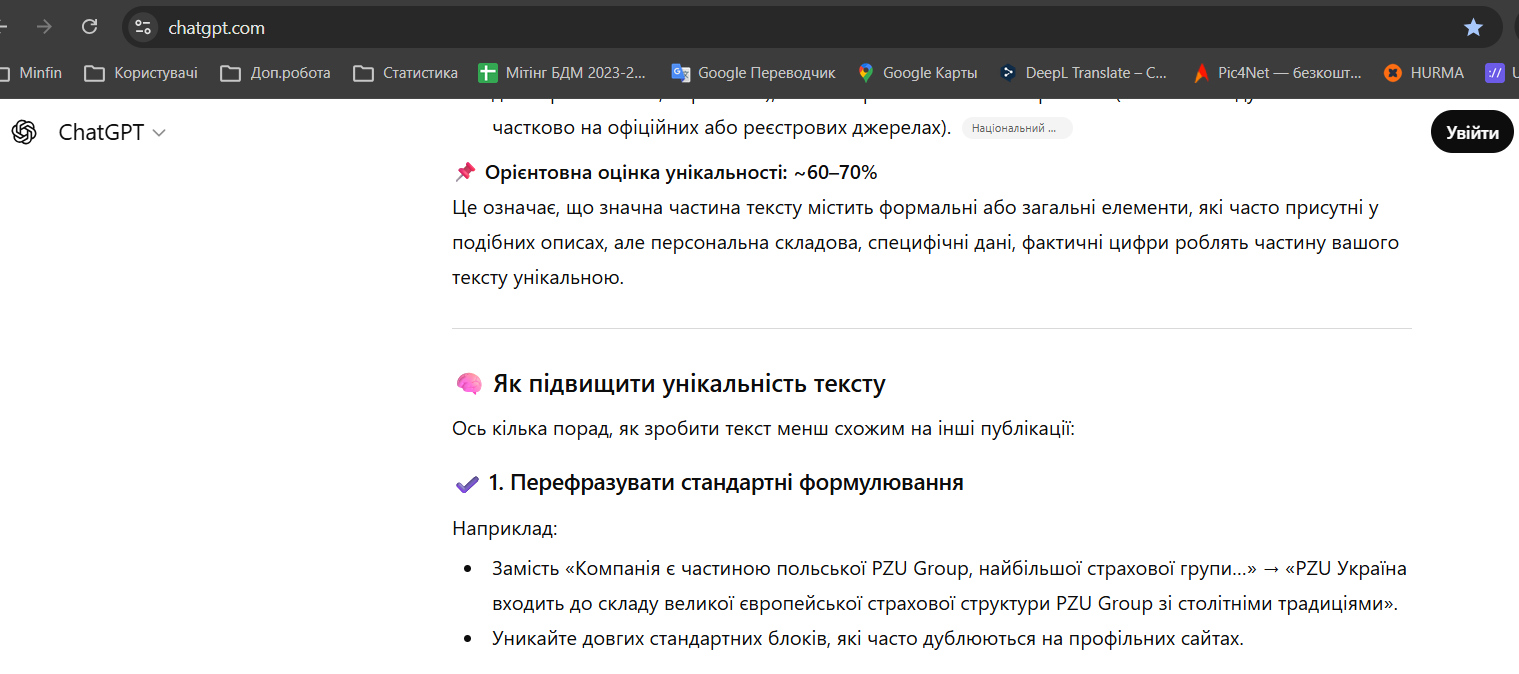Go forward with the browser arrow
The height and width of the screenshot is (674, 1519).
click(44, 27)
